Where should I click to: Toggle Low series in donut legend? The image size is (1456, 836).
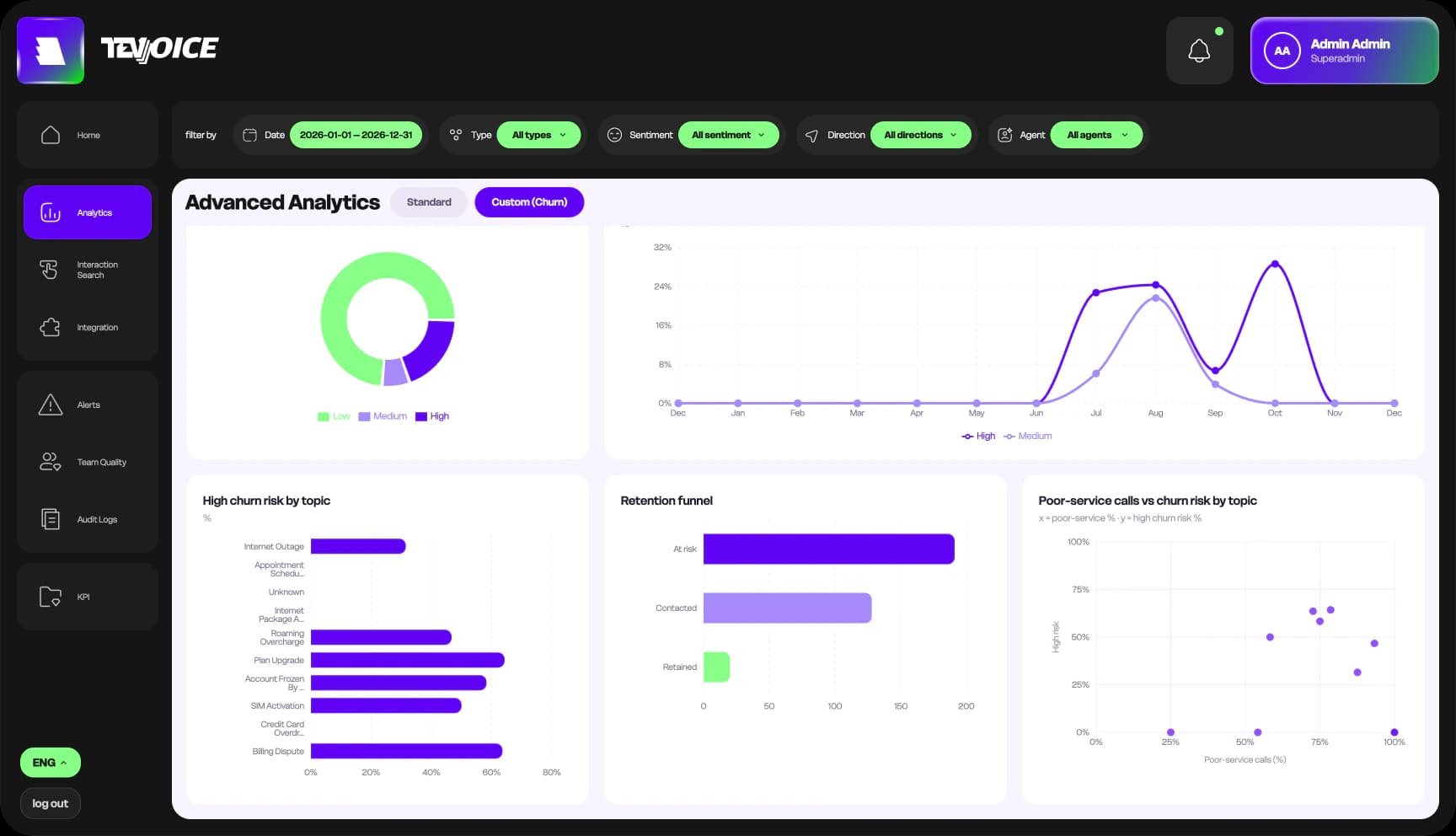(334, 416)
